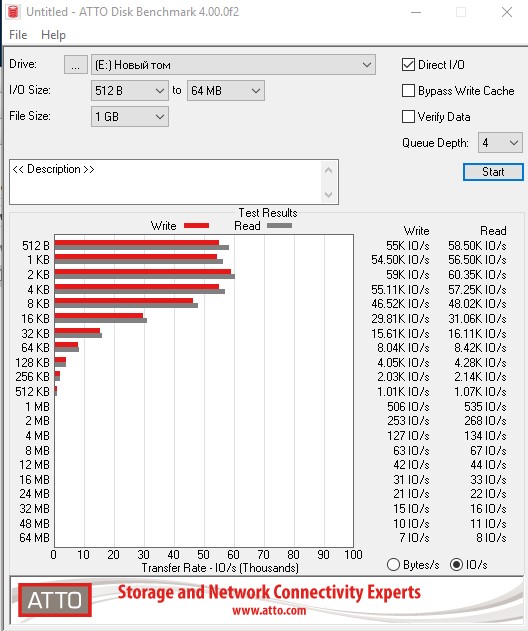This screenshot has height=631, width=528.
Task: Minimize the ATTO Disk Benchmark window
Action: click(416, 12)
